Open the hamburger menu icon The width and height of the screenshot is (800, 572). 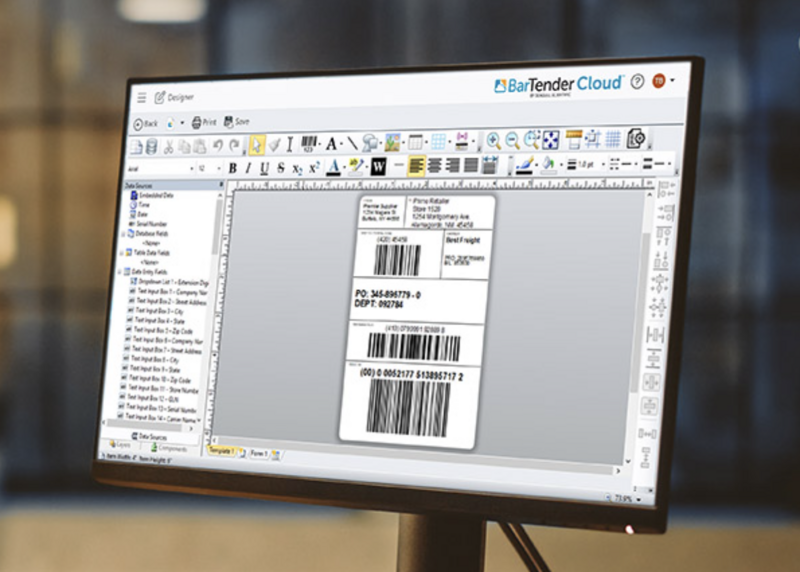(x=142, y=97)
